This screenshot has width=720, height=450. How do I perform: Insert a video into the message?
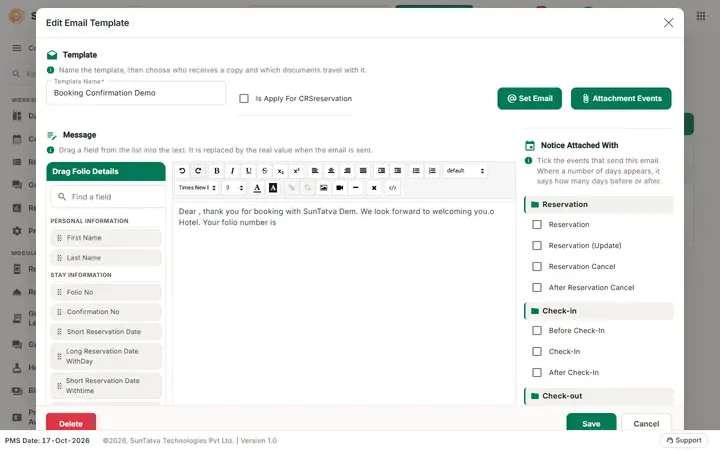pos(340,188)
